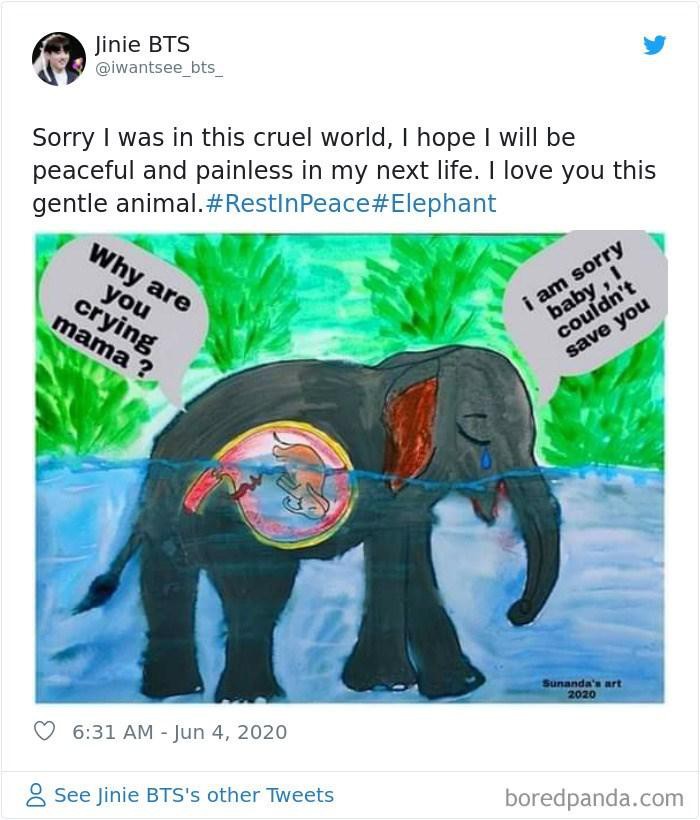Click the person icon beside other Tweets link

(x=36, y=795)
